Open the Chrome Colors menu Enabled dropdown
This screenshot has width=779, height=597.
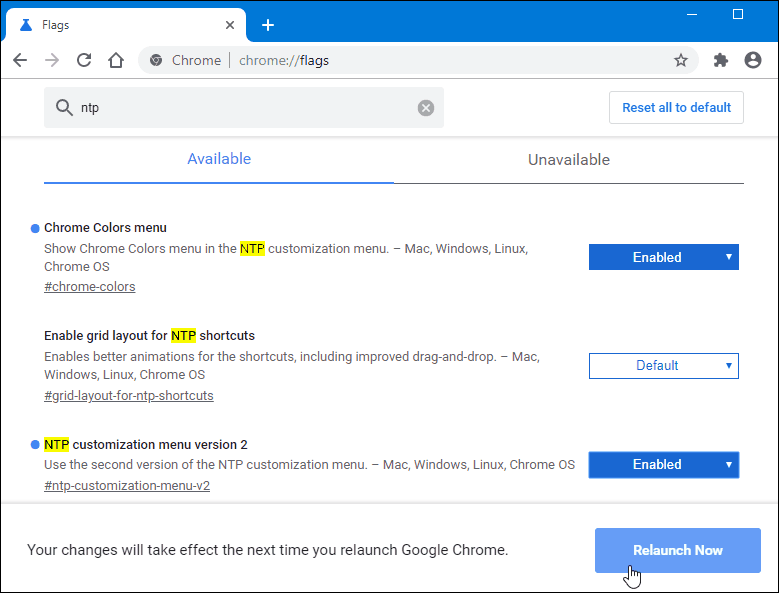pos(664,257)
